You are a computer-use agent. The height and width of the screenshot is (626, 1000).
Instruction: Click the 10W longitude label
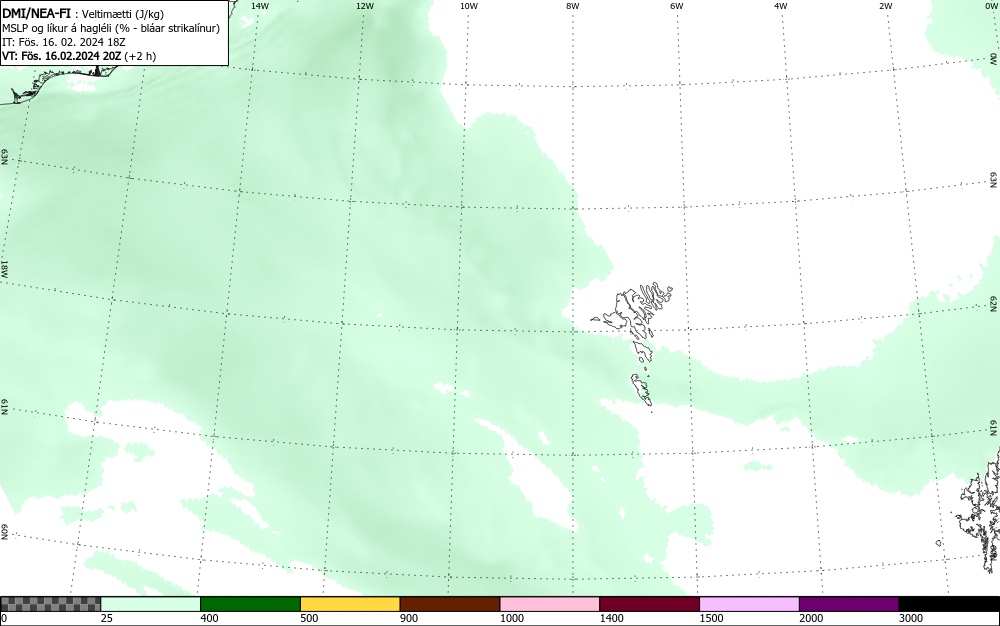tap(469, 6)
